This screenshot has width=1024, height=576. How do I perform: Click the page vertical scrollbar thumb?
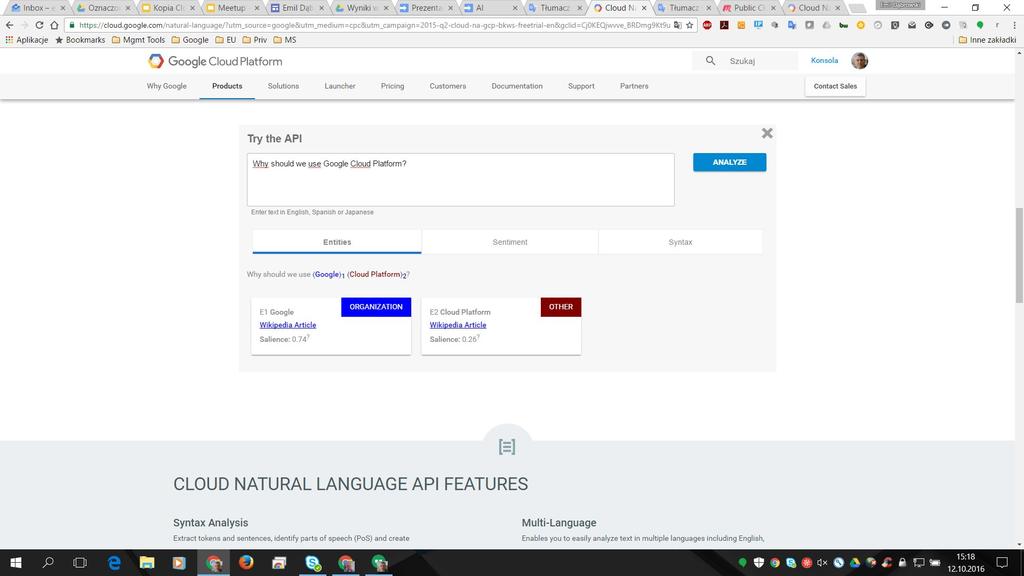[1019, 255]
